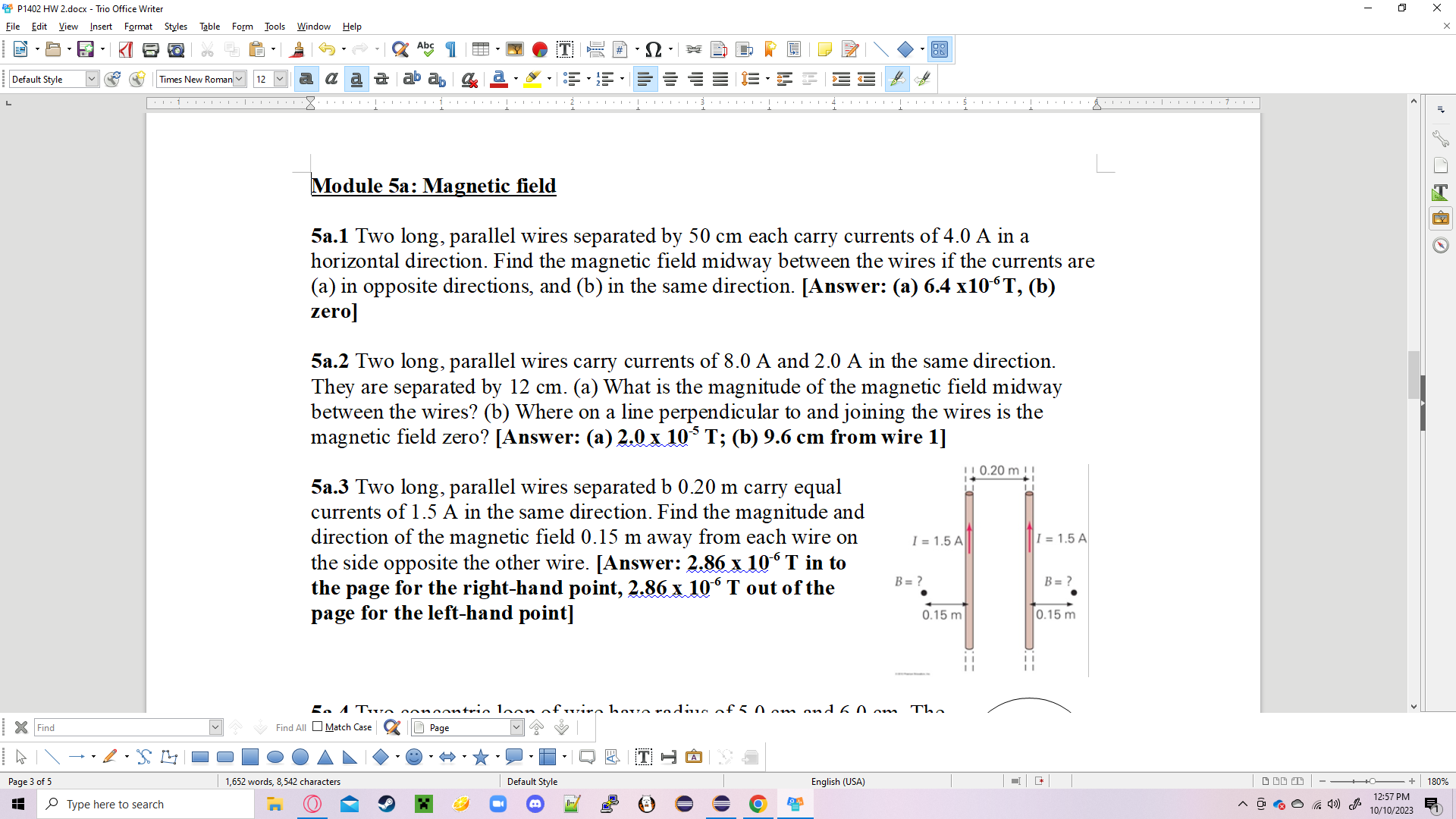
Task: Open the Table menu
Action: pos(209,26)
